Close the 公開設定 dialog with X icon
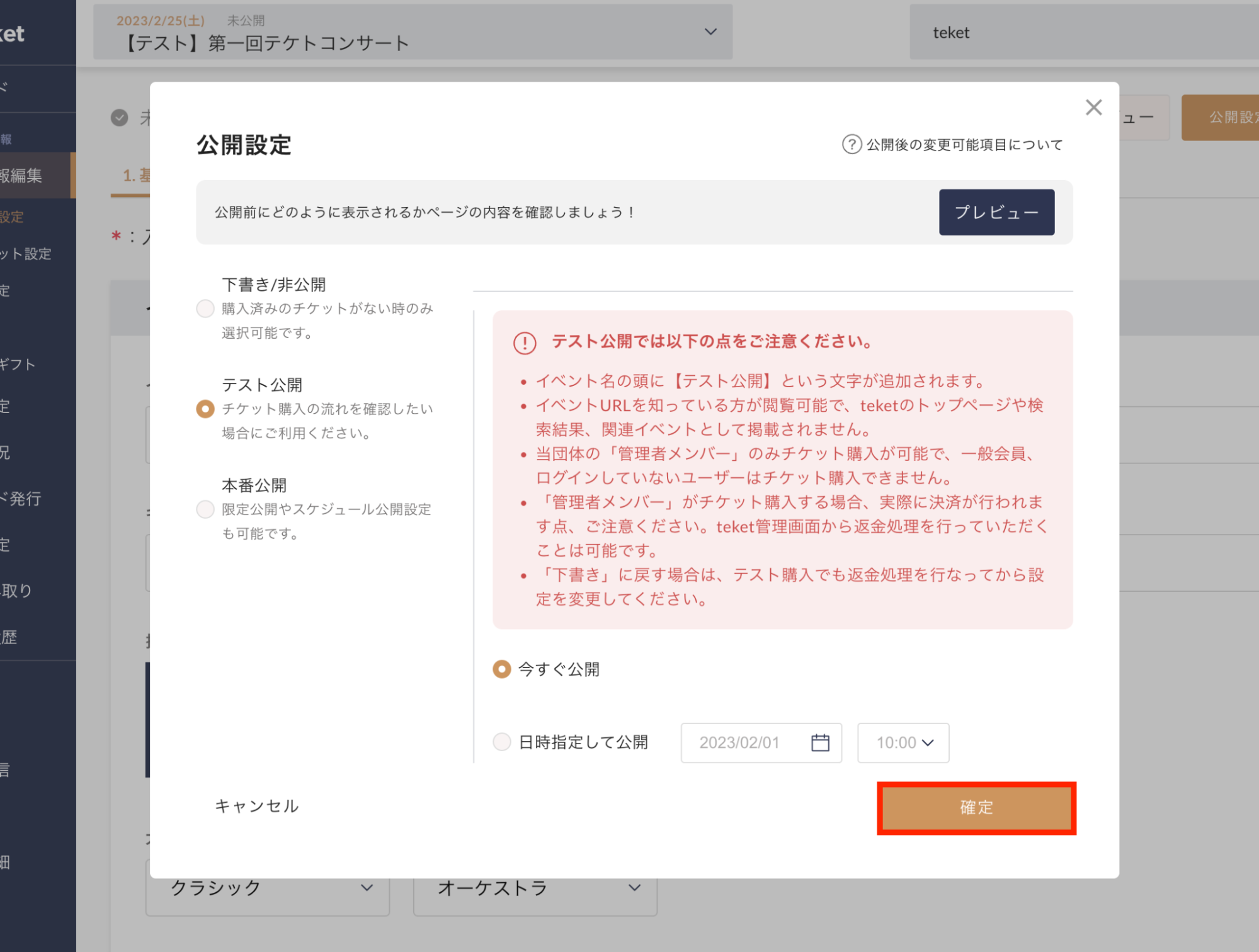The height and width of the screenshot is (952, 1259). point(1093,108)
